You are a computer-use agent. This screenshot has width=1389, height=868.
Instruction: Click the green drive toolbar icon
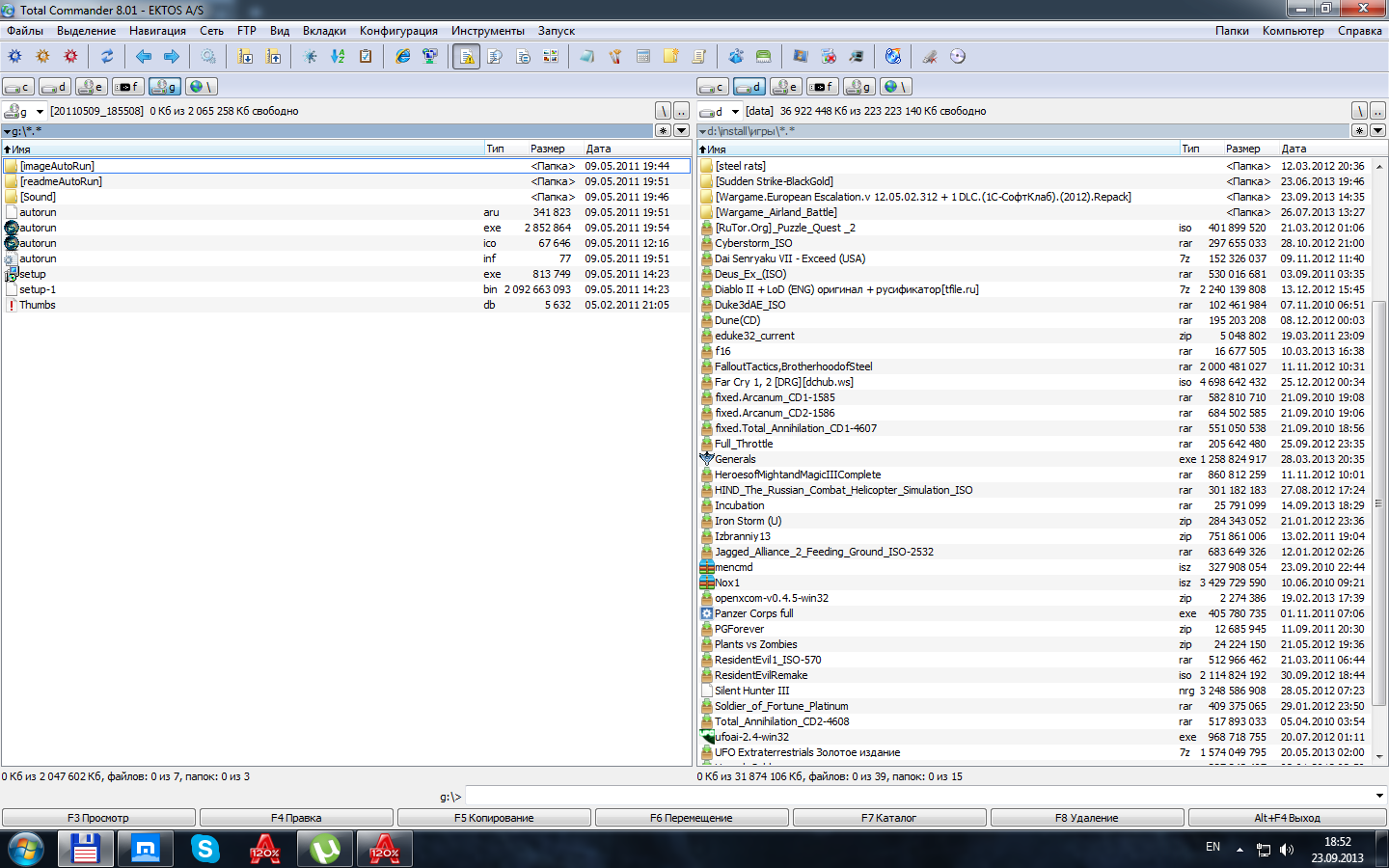pyautogui.click(x=764, y=57)
